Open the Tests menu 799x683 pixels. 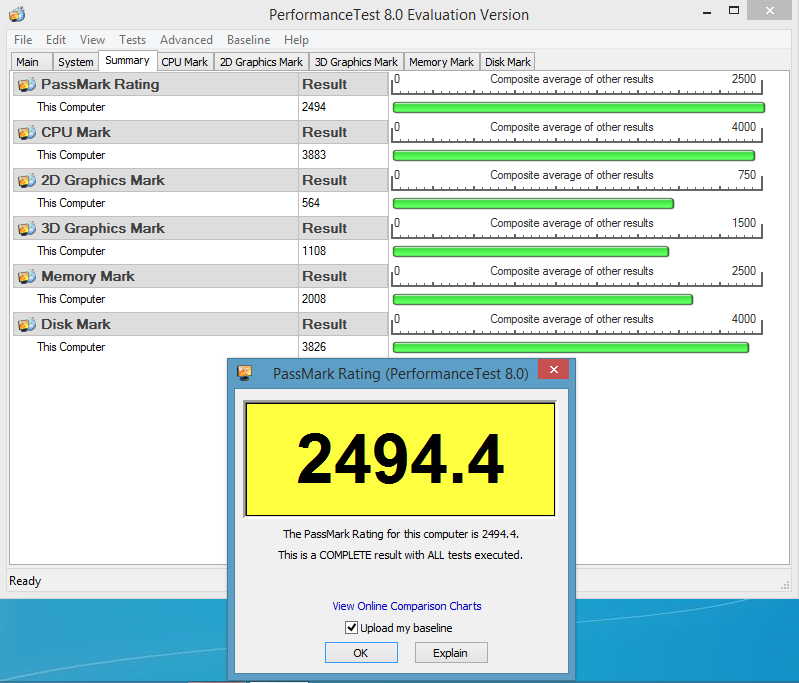(132, 40)
